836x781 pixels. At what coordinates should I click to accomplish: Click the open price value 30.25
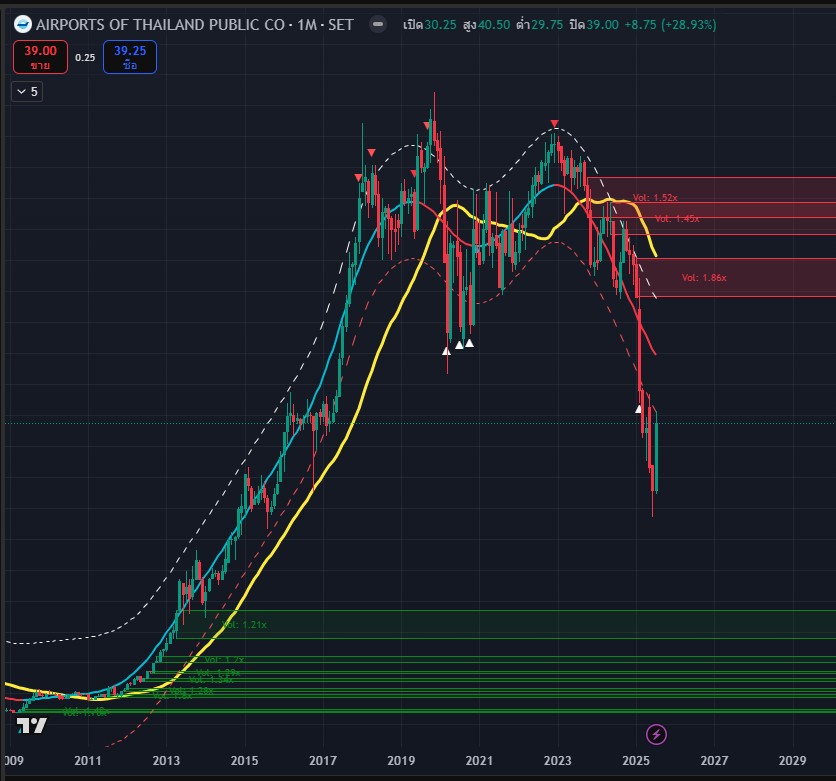click(x=440, y=25)
